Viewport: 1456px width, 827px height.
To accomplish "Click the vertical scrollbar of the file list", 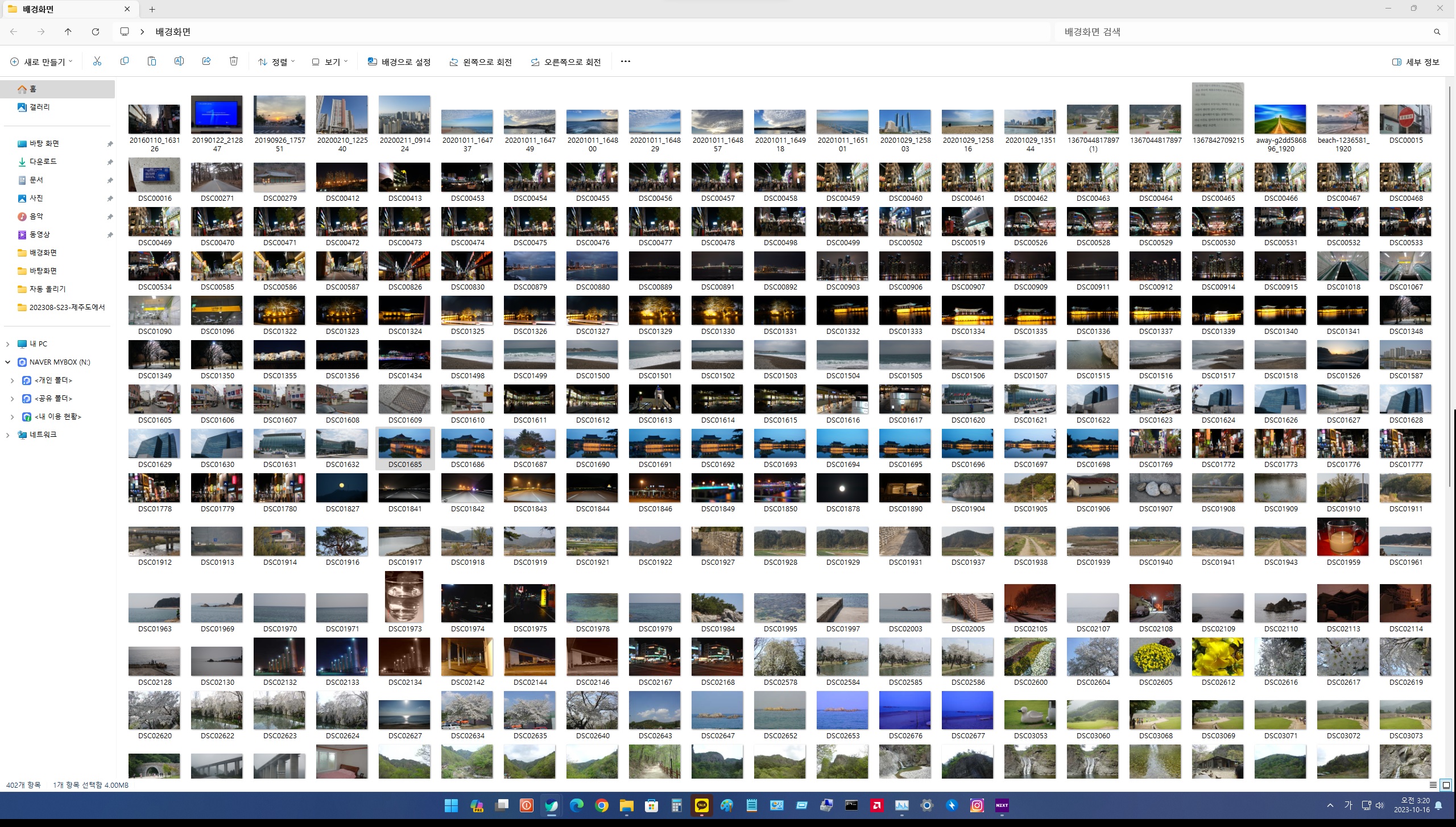I will tap(1450, 284).
